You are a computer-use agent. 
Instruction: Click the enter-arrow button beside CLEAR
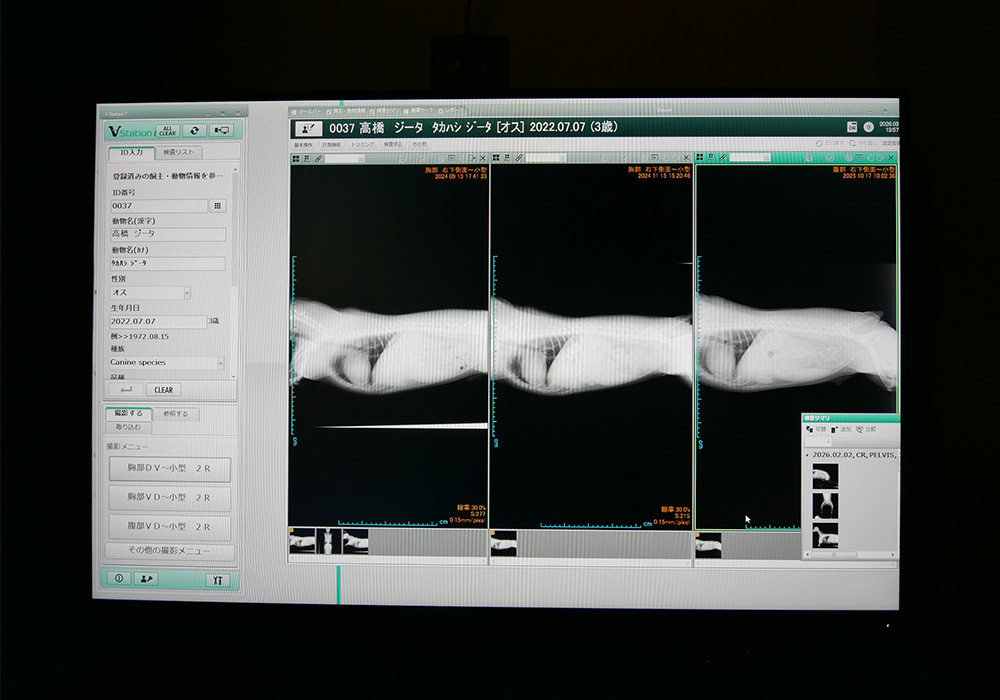tap(126, 390)
